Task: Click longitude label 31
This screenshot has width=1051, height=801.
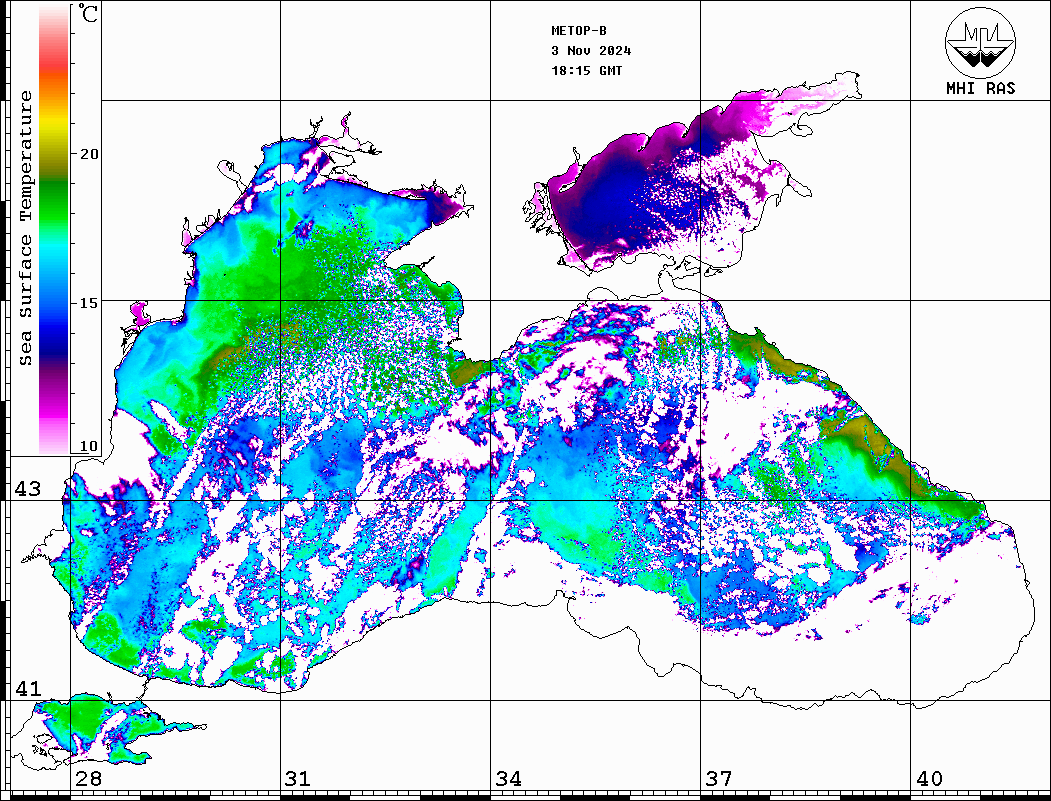Action: 298,778
